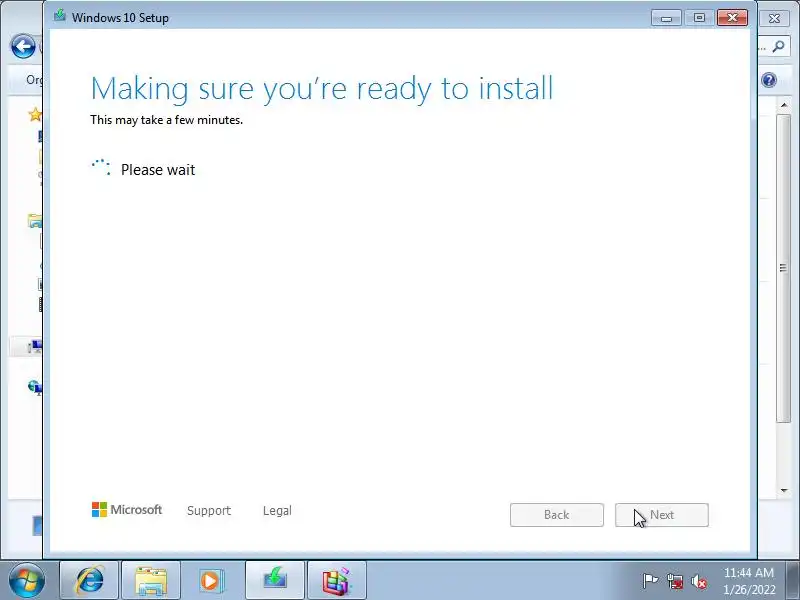Click Explorer scrollbar up arrow
This screenshot has width=800, height=600.
[784, 105]
